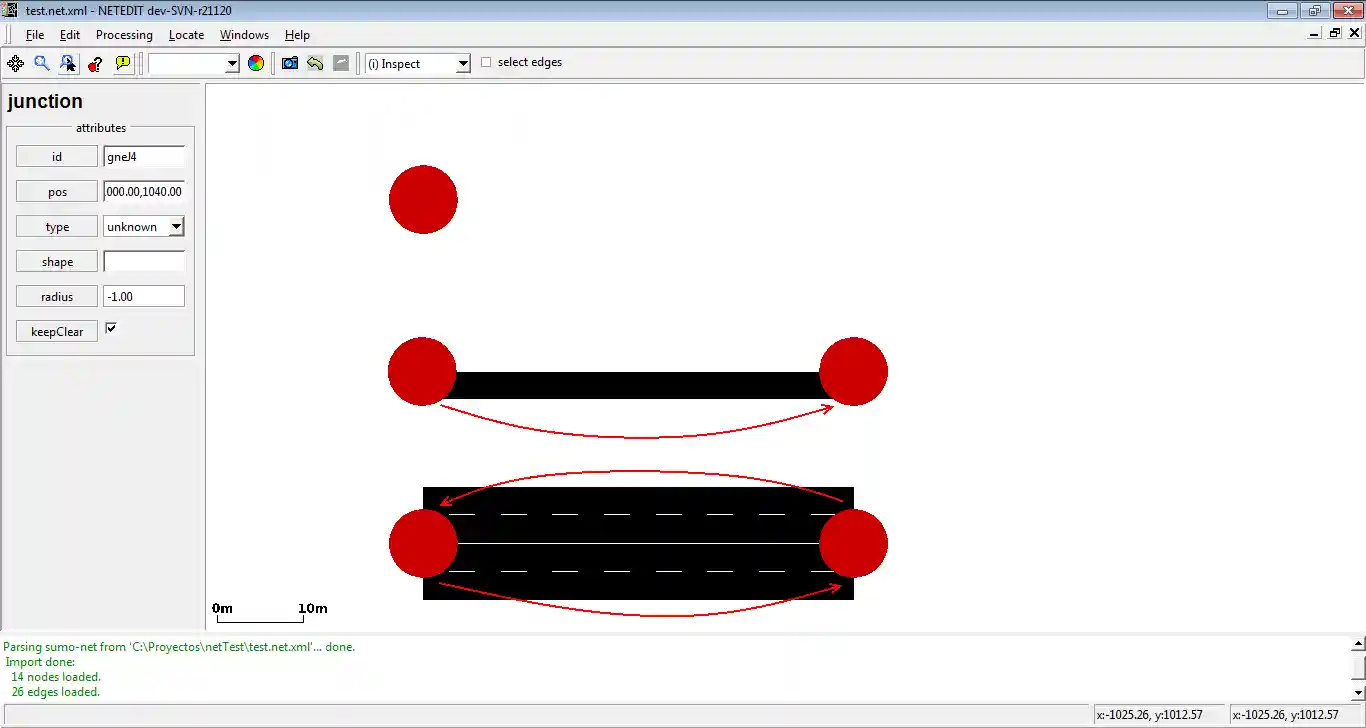Open the Edit menu
This screenshot has width=1366, height=728.
(x=70, y=35)
